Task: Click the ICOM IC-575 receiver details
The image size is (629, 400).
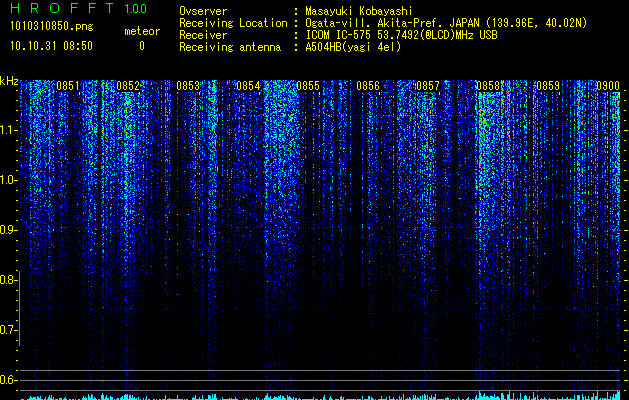Action: (401, 35)
